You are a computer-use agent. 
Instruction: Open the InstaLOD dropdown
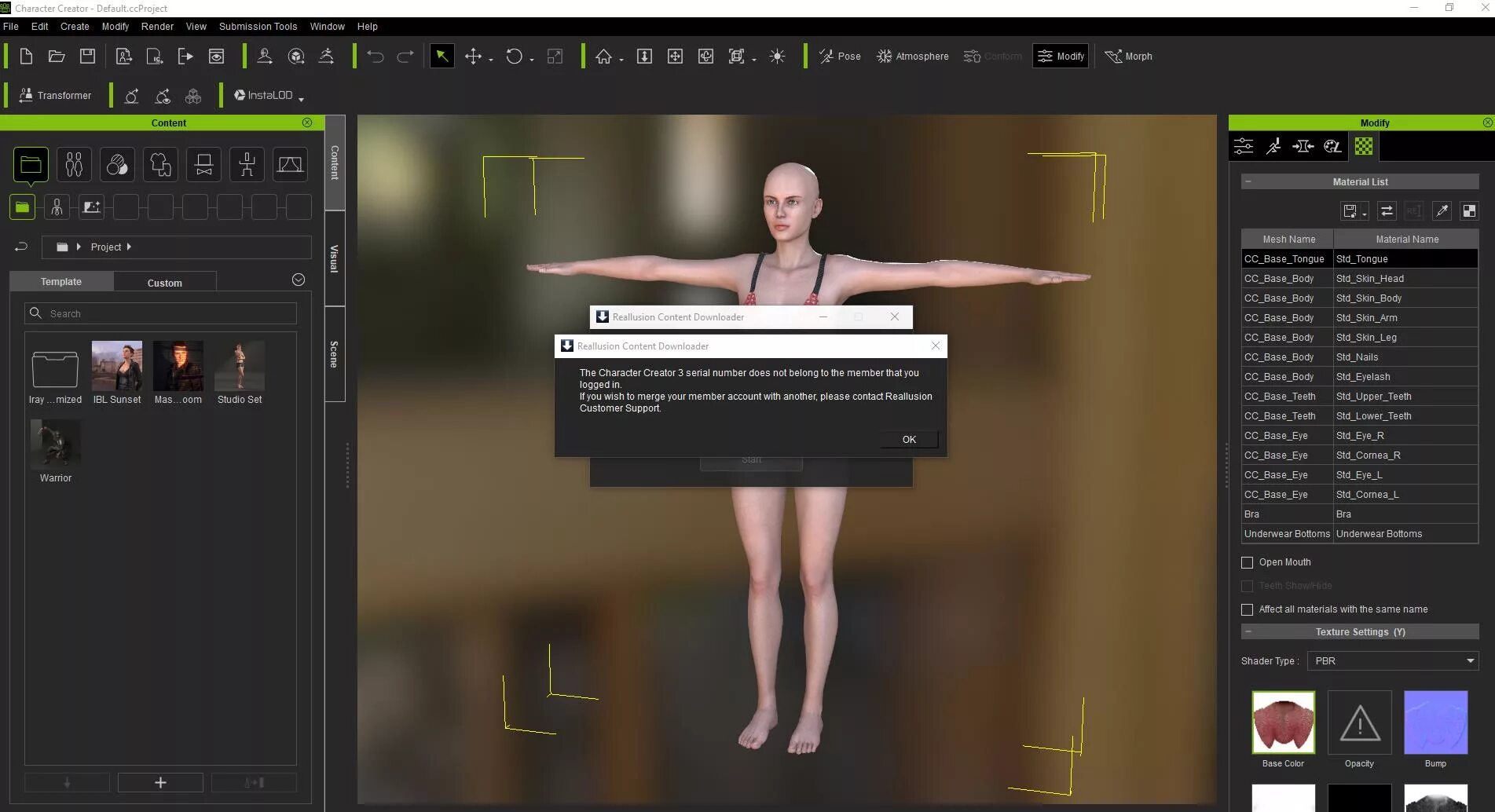[x=268, y=96]
